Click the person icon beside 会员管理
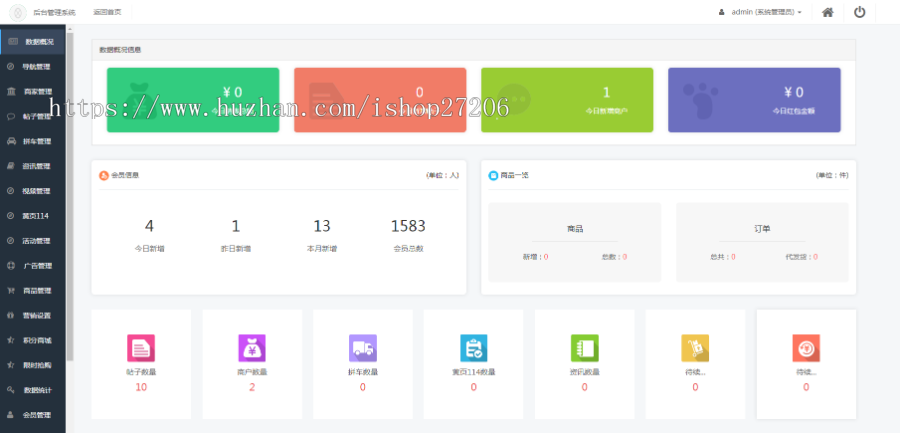The image size is (900, 433). pos(10,415)
